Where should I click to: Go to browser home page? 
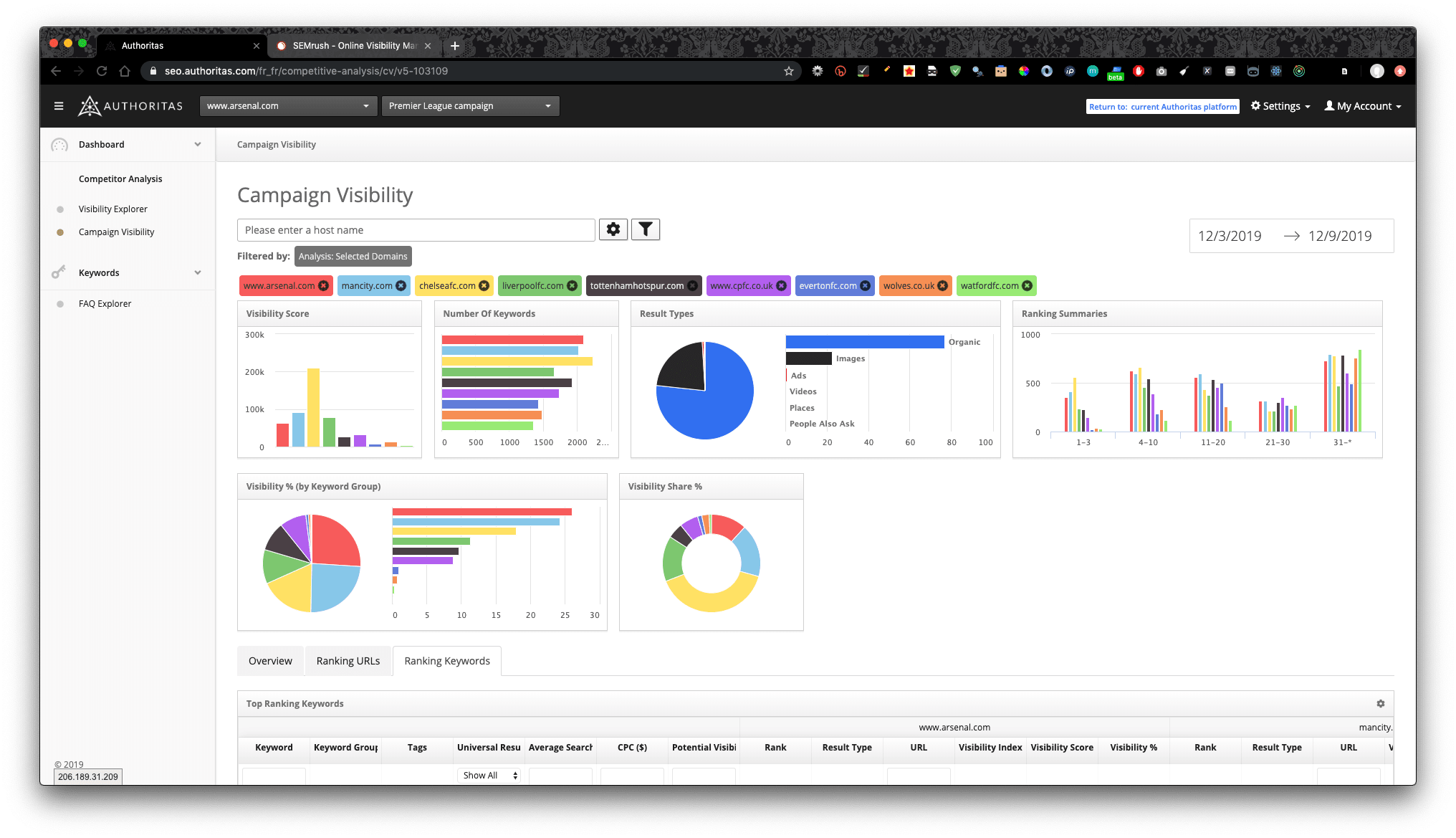click(x=125, y=71)
